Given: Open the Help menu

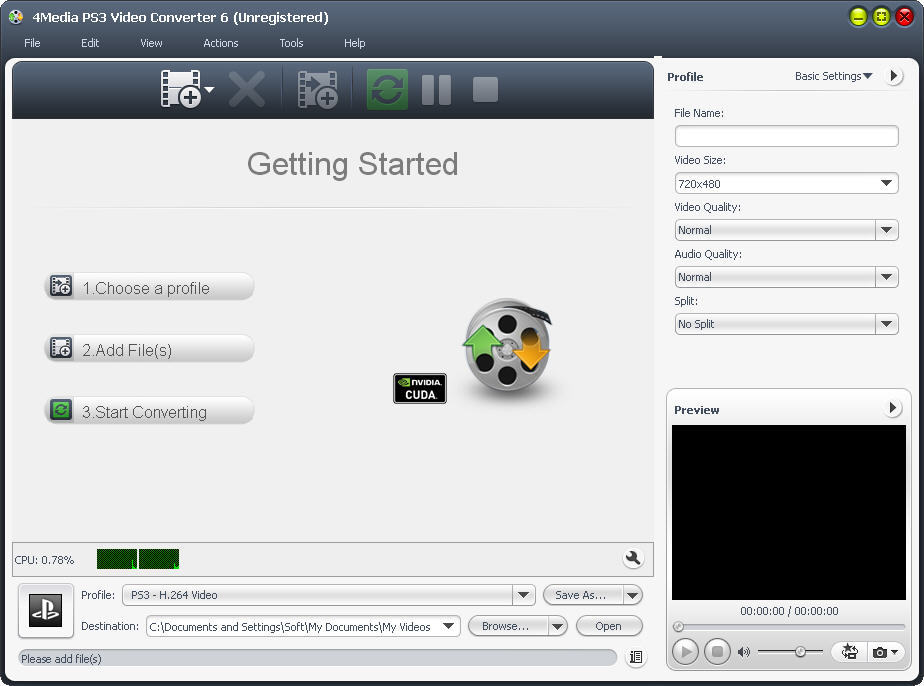Looking at the screenshot, I should point(355,43).
